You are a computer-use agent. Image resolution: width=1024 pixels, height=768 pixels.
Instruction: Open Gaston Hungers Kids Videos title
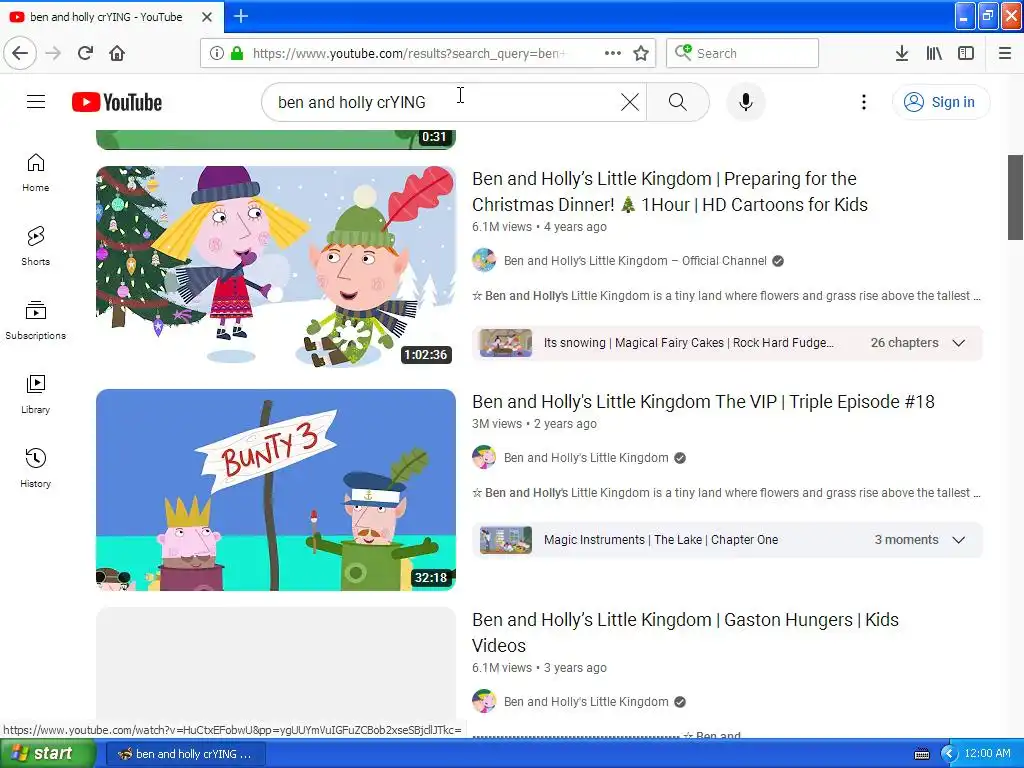pos(685,632)
